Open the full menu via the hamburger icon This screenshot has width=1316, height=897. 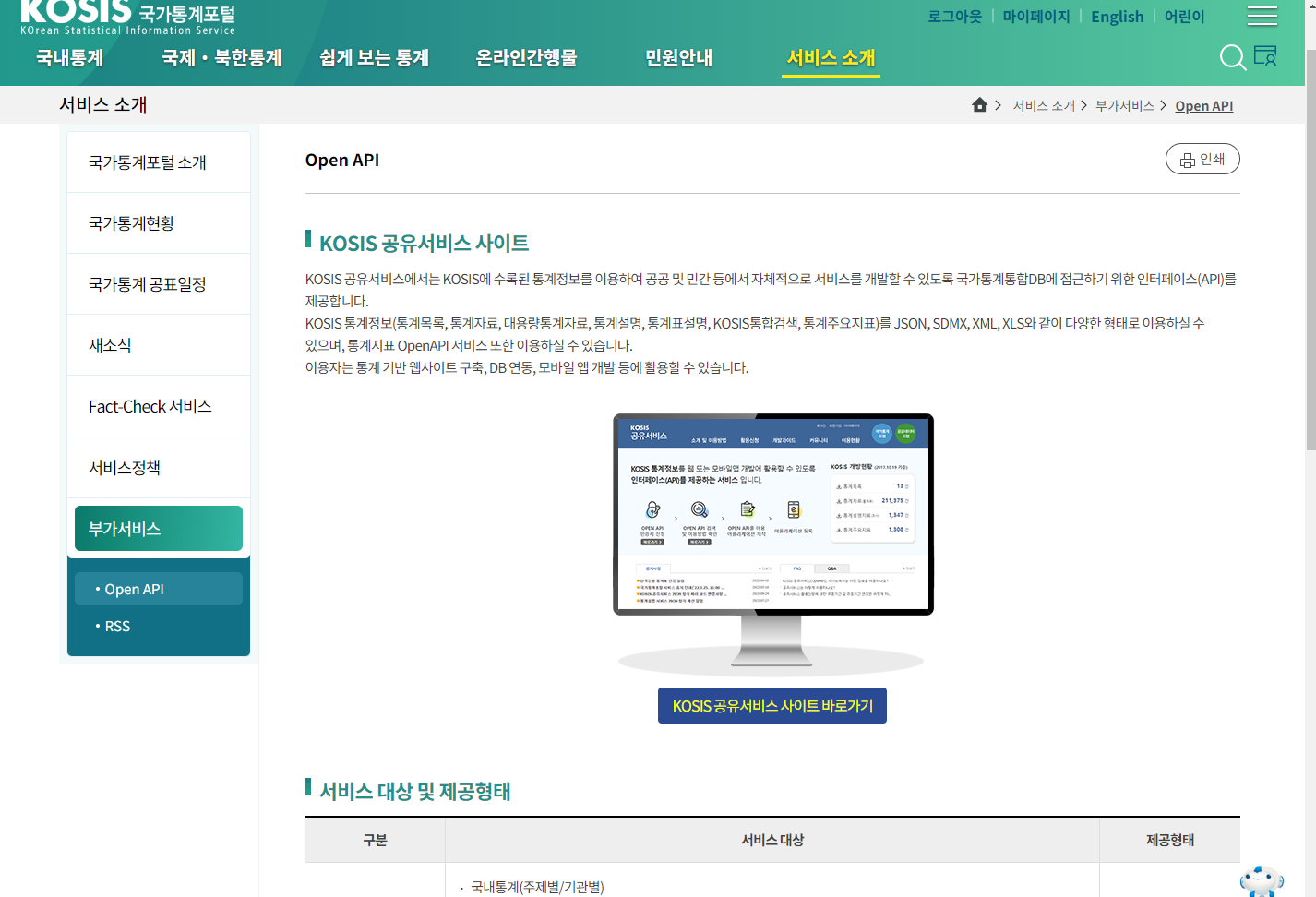coord(1262,16)
